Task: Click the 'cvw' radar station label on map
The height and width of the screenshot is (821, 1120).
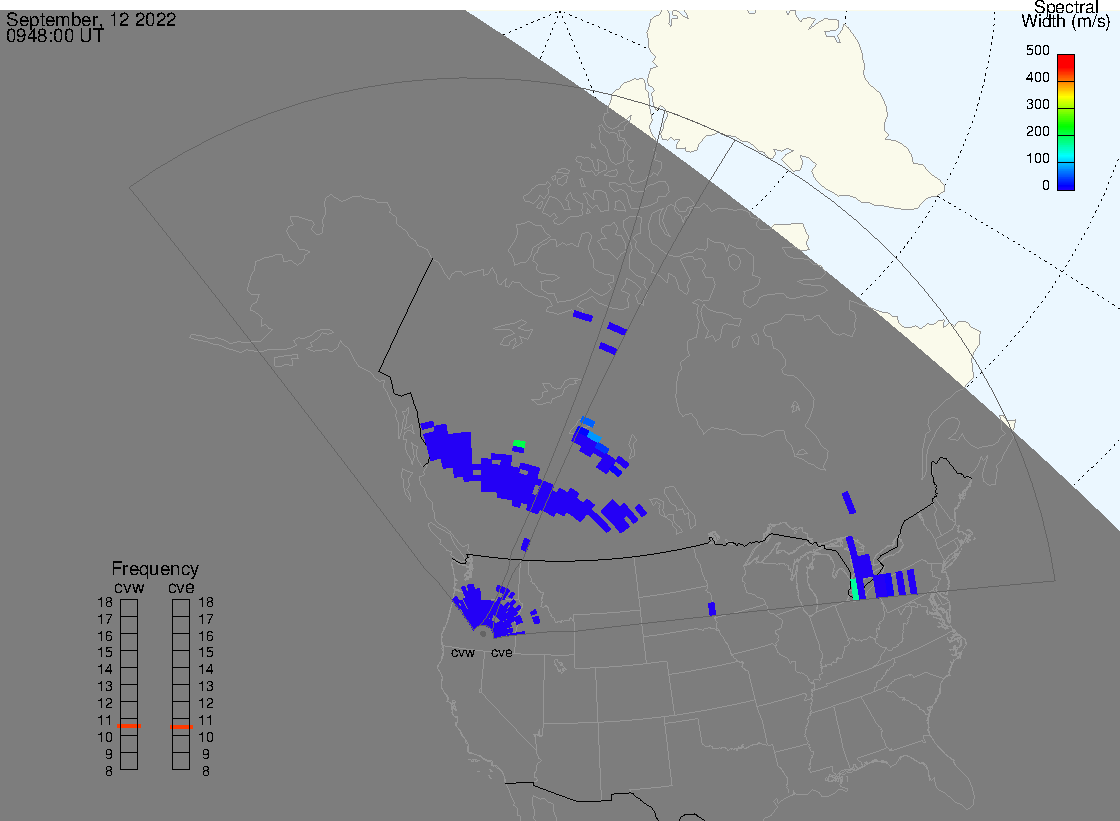Action: coord(463,653)
